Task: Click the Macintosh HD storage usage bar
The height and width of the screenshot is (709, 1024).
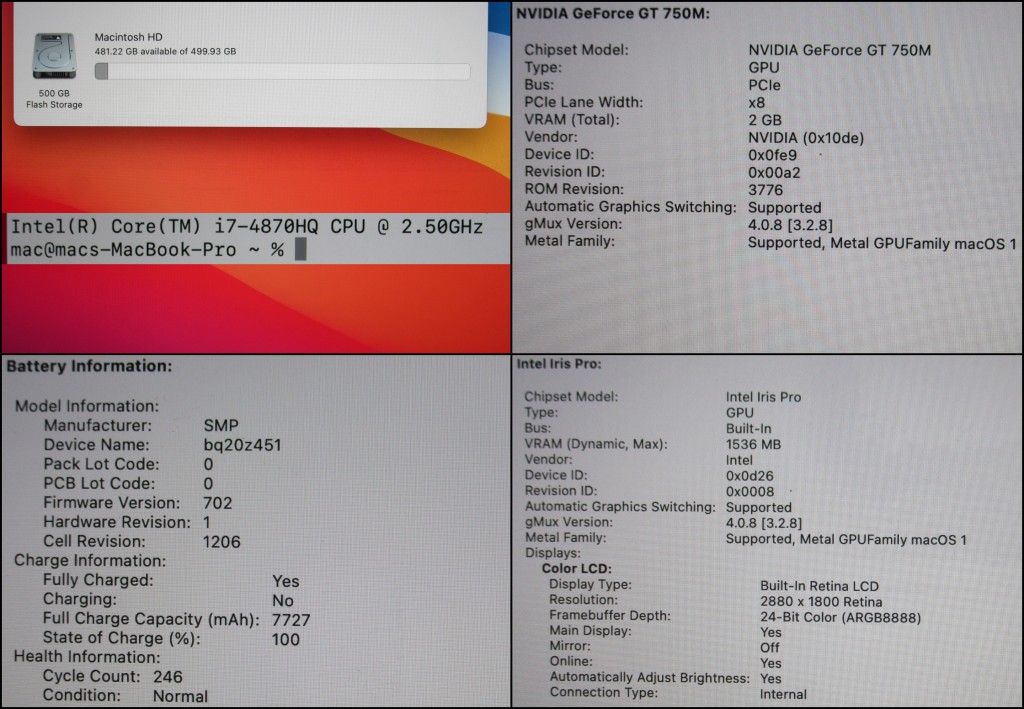Action: coord(282,71)
